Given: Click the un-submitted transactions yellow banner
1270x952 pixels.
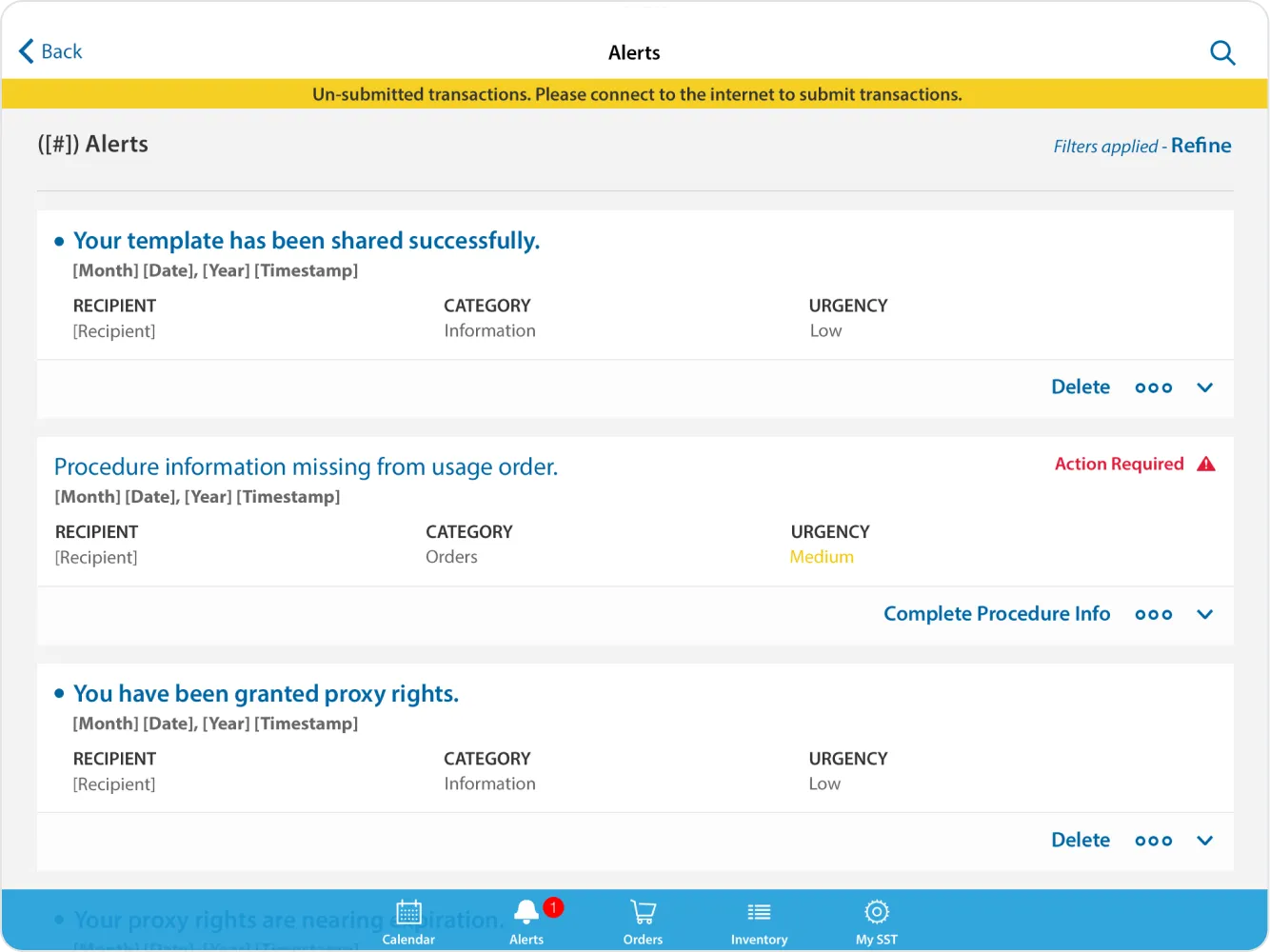Looking at the screenshot, I should click(x=635, y=94).
